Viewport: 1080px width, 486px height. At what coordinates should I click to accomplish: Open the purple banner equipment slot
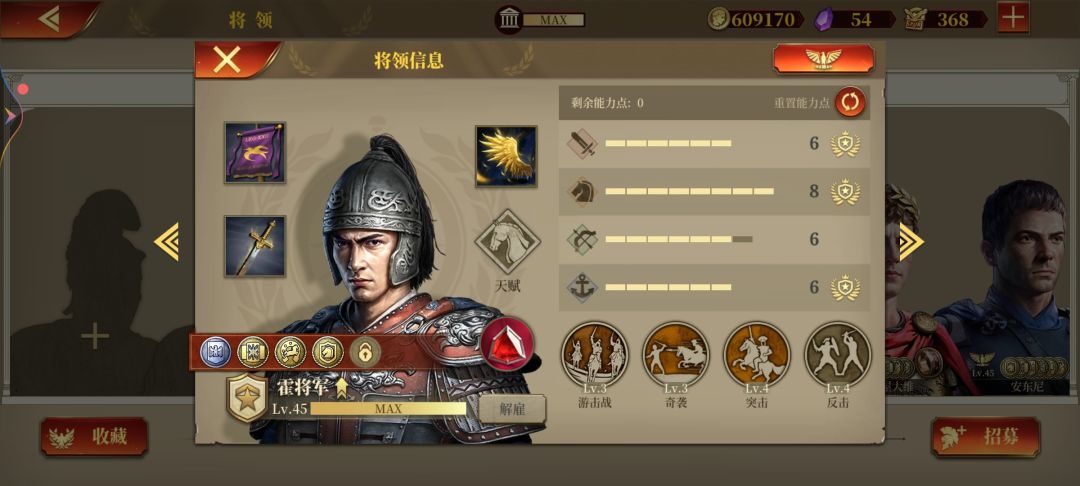(x=255, y=153)
